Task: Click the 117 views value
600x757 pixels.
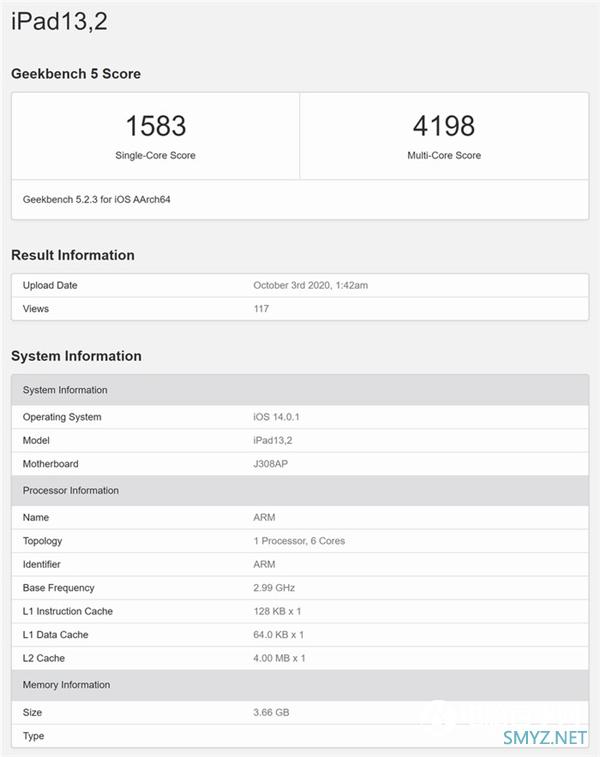Action: [261, 308]
